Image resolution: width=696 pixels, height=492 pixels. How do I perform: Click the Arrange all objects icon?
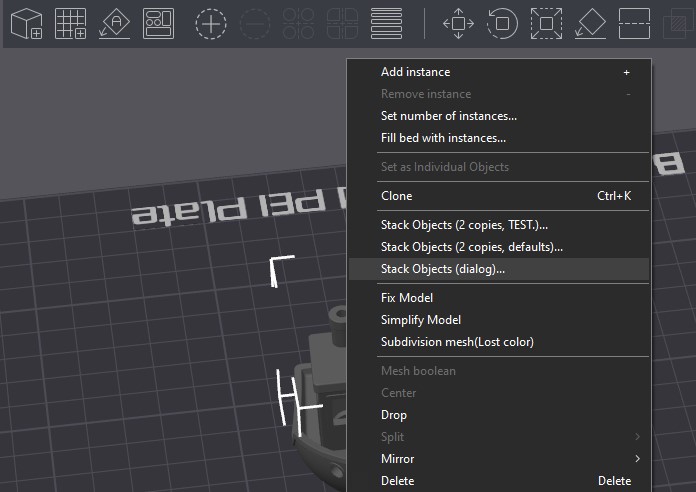point(158,24)
